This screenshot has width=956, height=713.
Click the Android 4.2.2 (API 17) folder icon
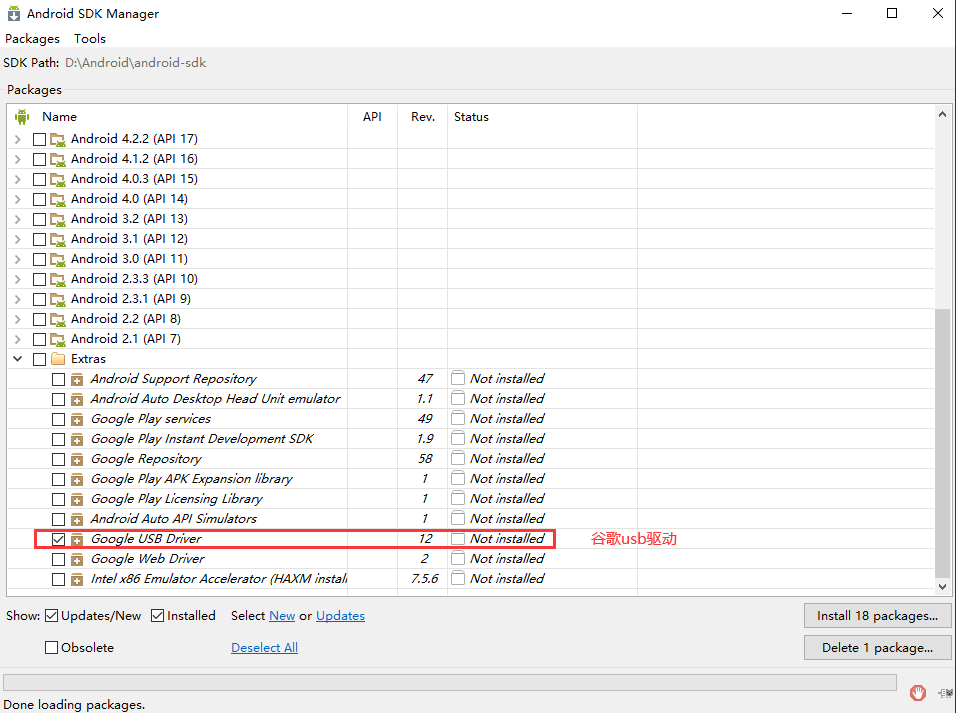(x=58, y=140)
